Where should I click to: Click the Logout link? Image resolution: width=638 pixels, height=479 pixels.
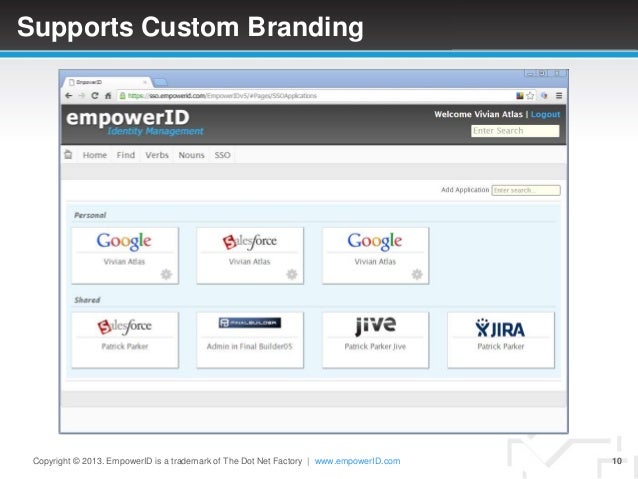tap(545, 114)
